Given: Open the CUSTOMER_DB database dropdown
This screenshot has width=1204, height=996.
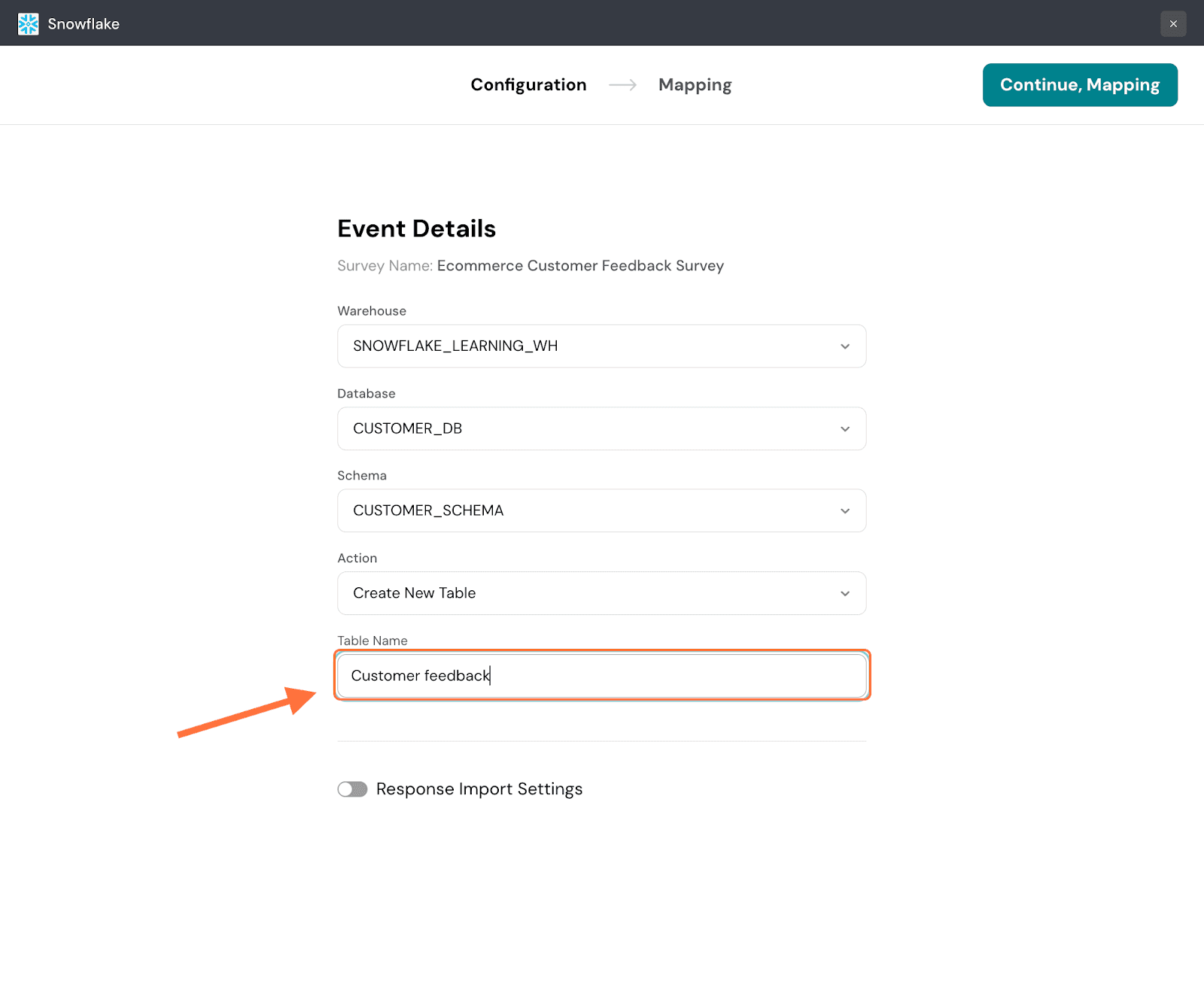Looking at the screenshot, I should pos(587,428).
